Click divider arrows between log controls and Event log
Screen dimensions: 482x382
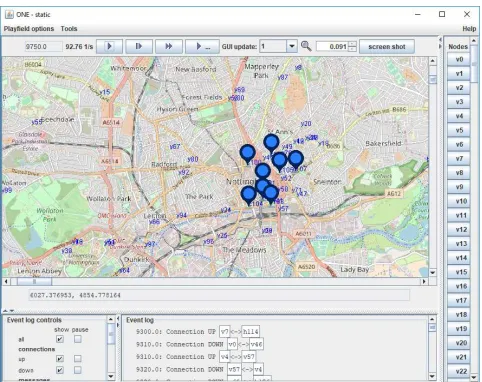(118, 321)
